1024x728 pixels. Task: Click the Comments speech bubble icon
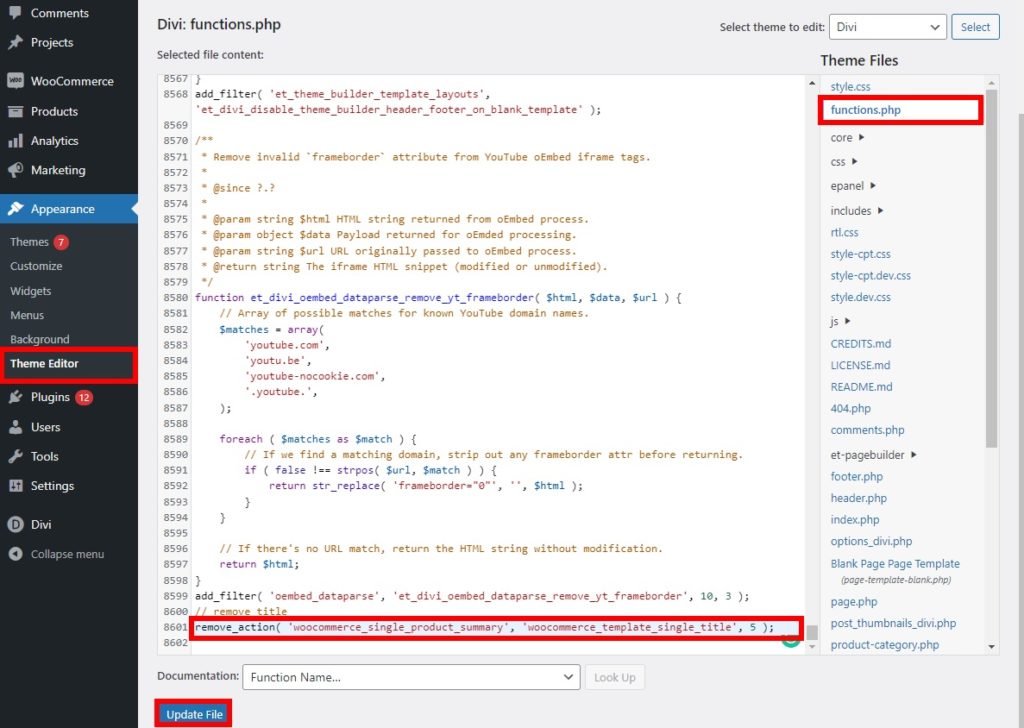(x=16, y=12)
